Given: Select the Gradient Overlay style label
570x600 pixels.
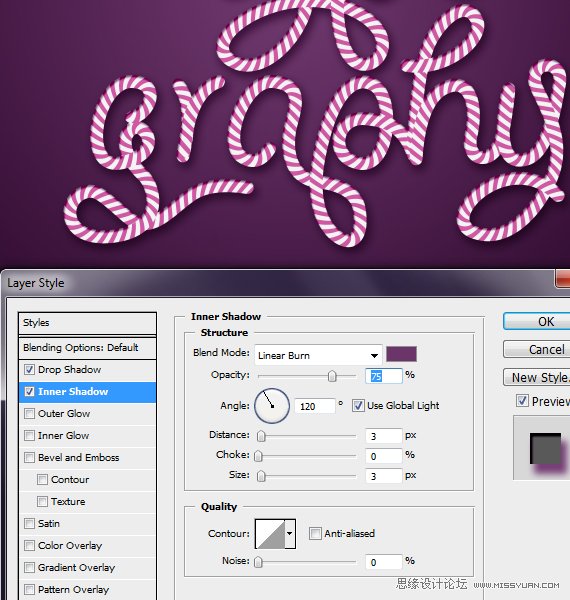Looking at the screenshot, I should (x=77, y=567).
